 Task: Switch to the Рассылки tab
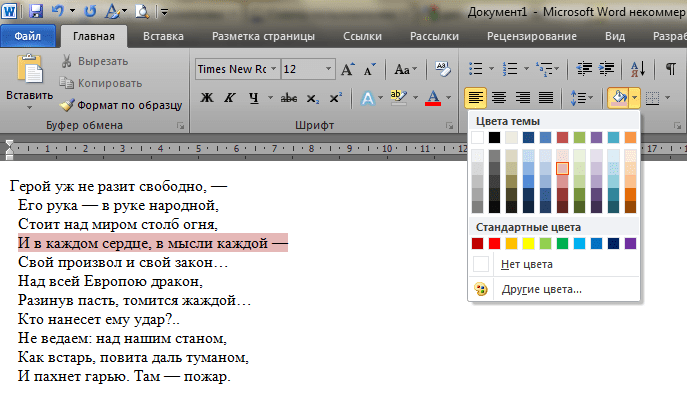tap(434, 36)
